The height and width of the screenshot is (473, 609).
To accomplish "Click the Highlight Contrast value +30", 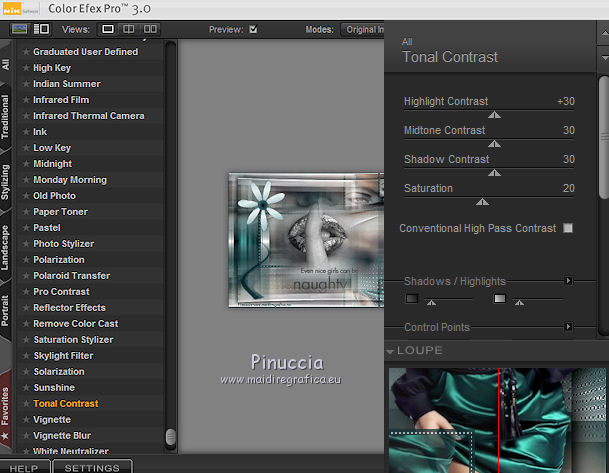I will (566, 101).
